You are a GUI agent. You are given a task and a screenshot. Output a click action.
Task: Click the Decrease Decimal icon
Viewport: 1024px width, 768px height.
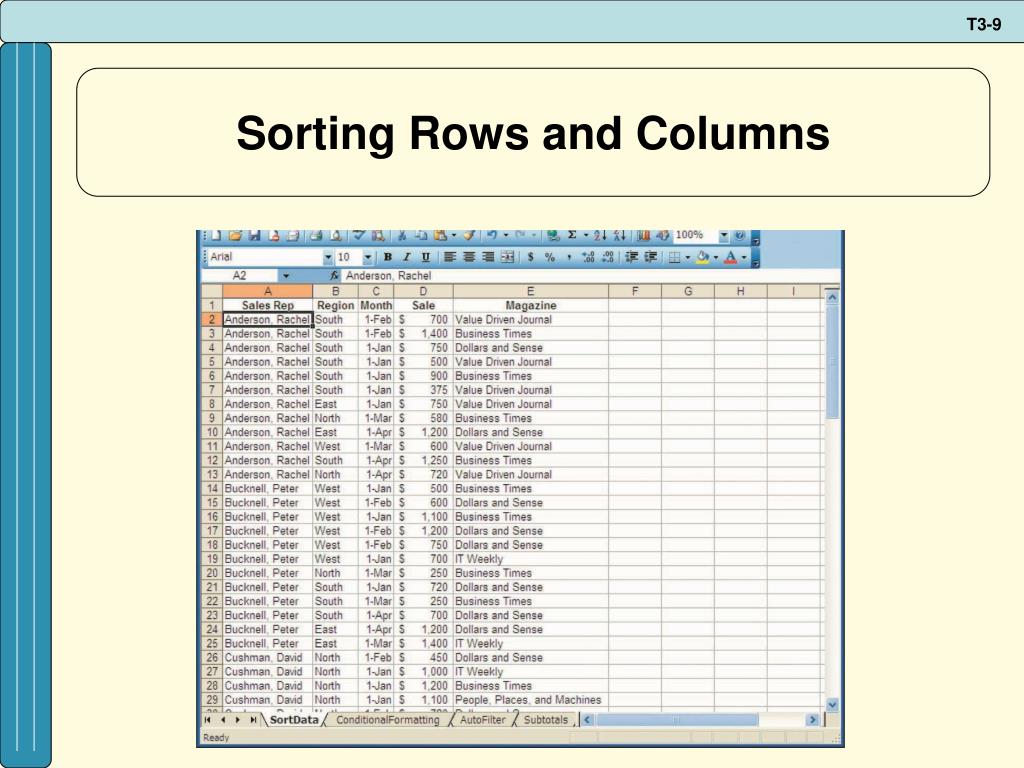pyautogui.click(x=607, y=257)
